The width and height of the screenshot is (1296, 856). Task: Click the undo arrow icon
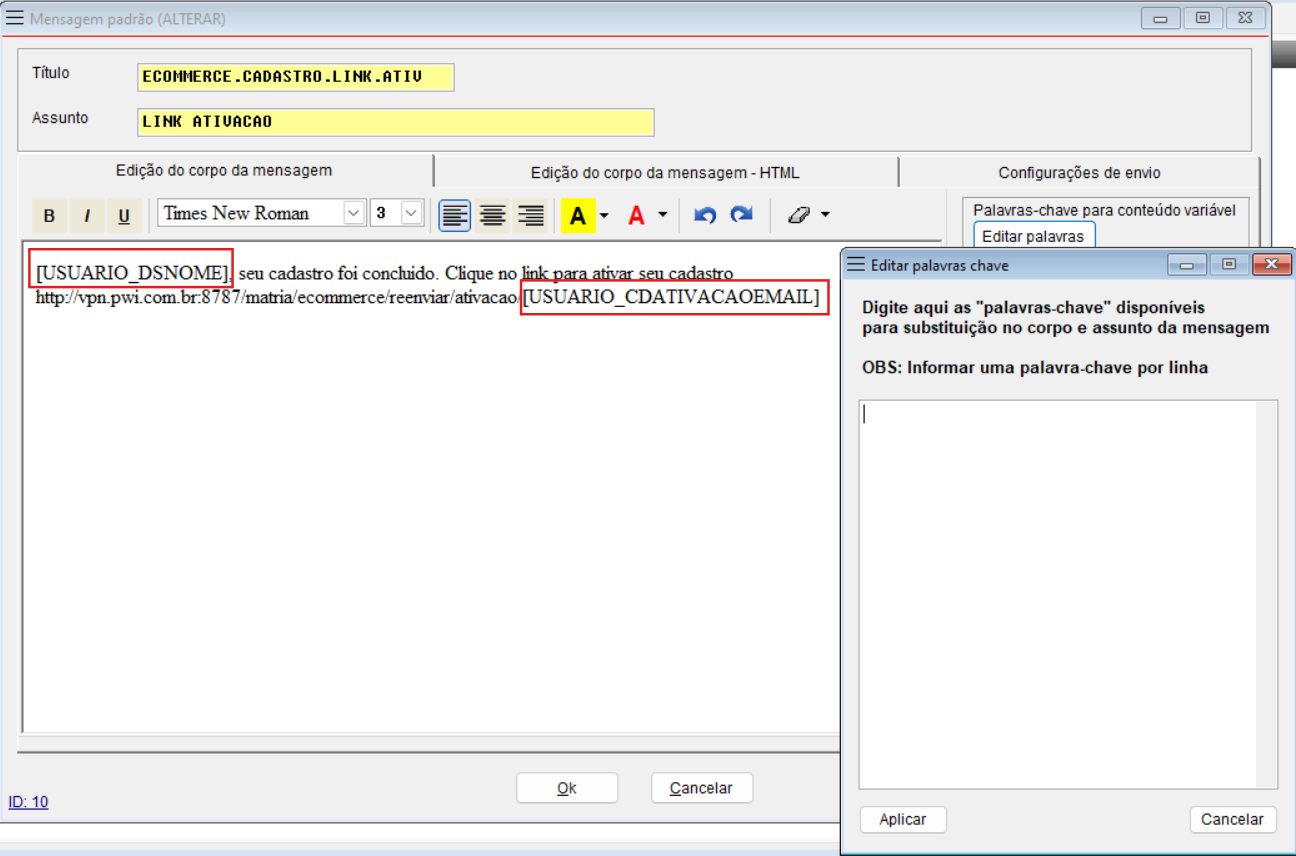tap(705, 215)
